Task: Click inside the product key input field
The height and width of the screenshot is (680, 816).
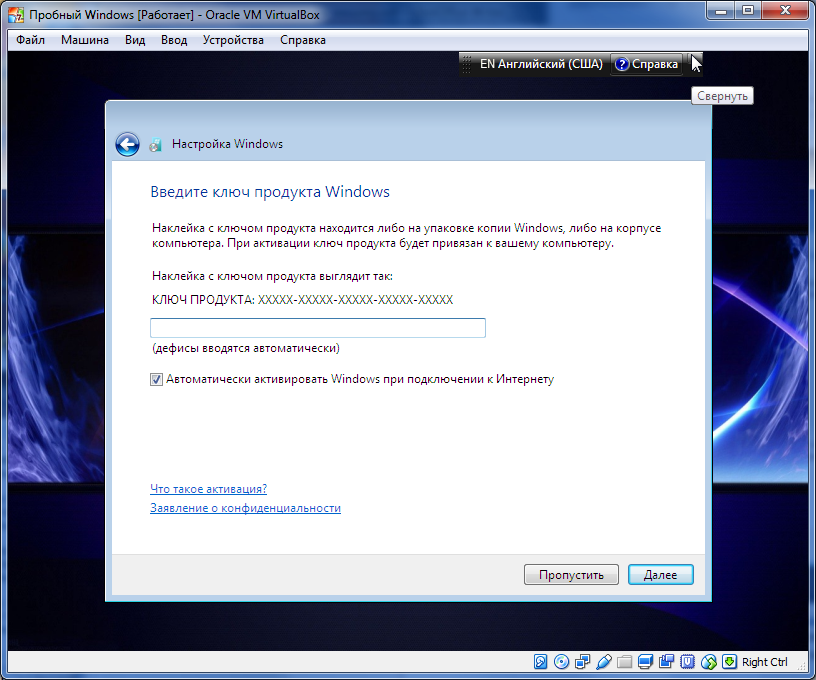Action: click(316, 327)
